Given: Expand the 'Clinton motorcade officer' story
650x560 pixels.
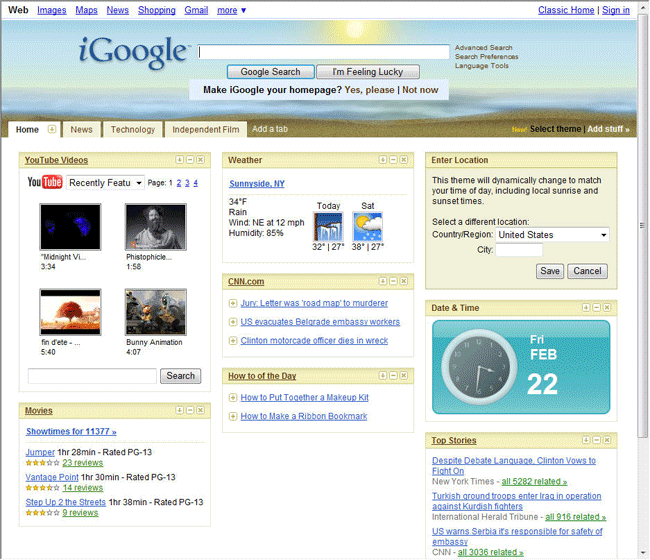Looking at the screenshot, I should click(x=233, y=341).
